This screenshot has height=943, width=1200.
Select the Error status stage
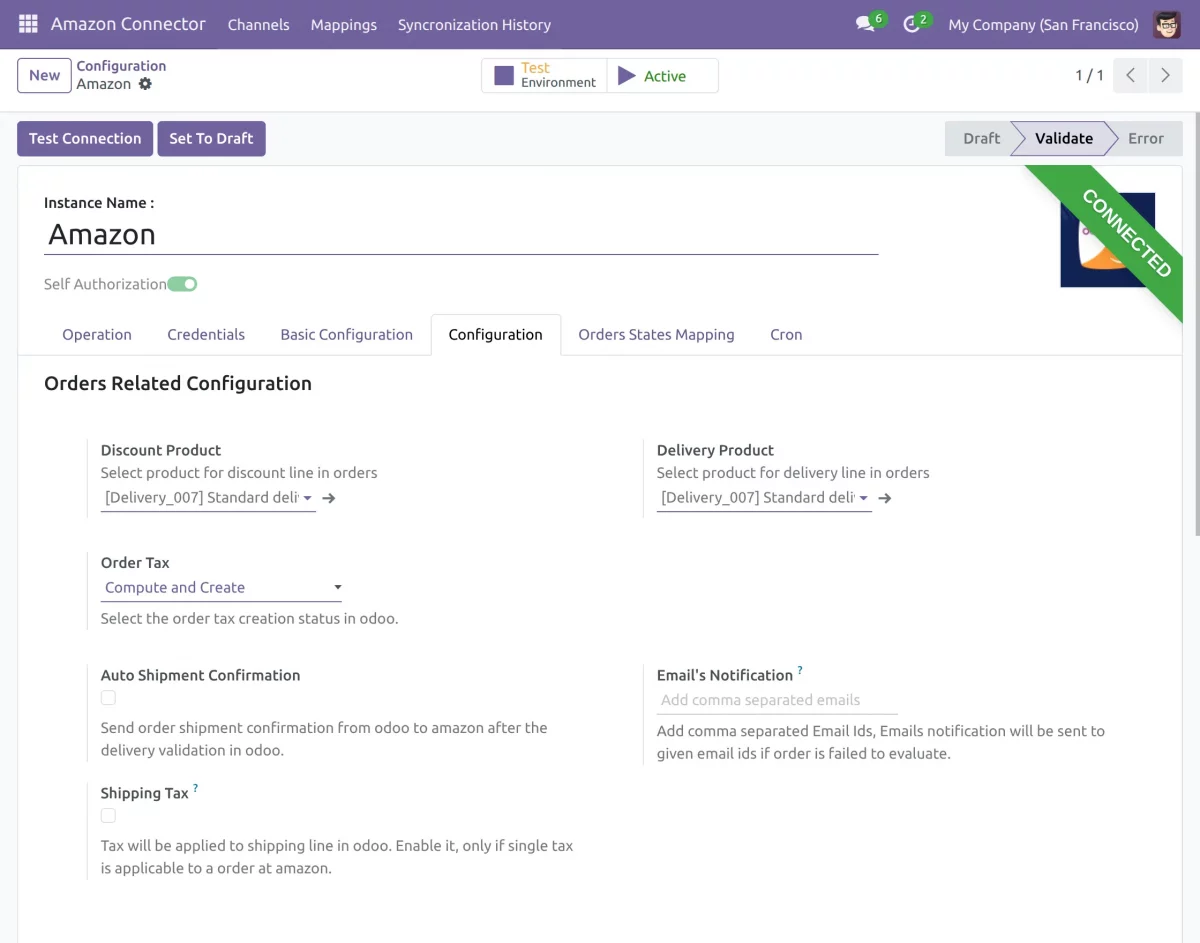[x=1146, y=139]
